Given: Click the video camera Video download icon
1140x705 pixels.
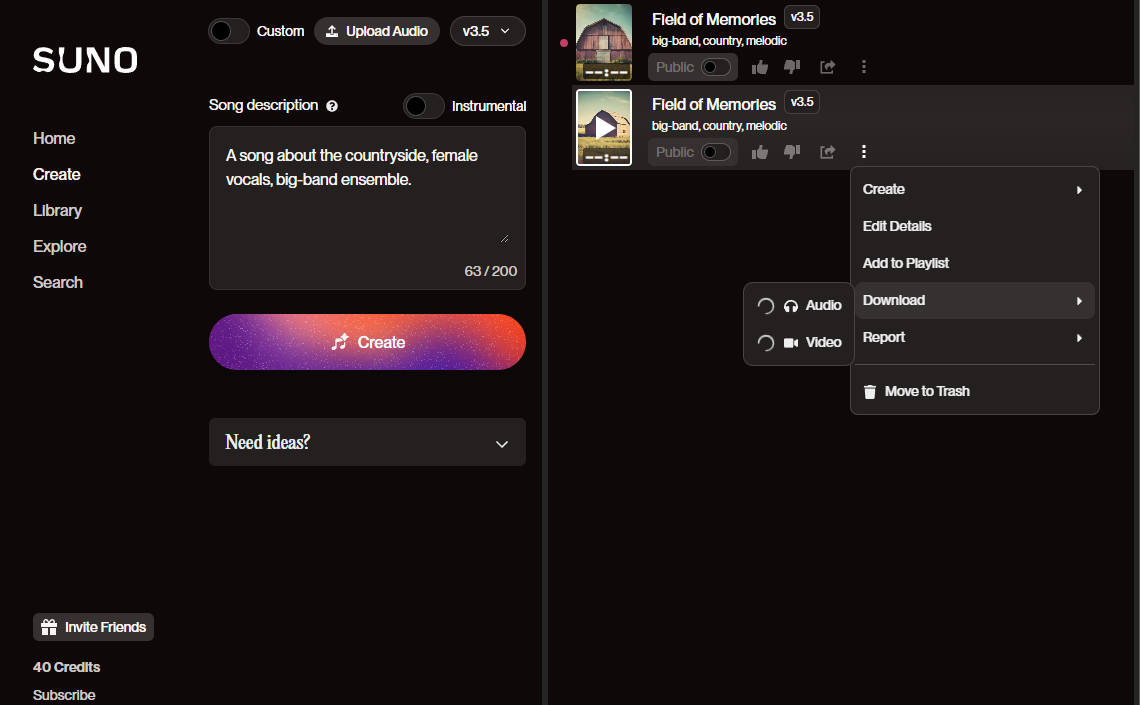Looking at the screenshot, I should 791,342.
